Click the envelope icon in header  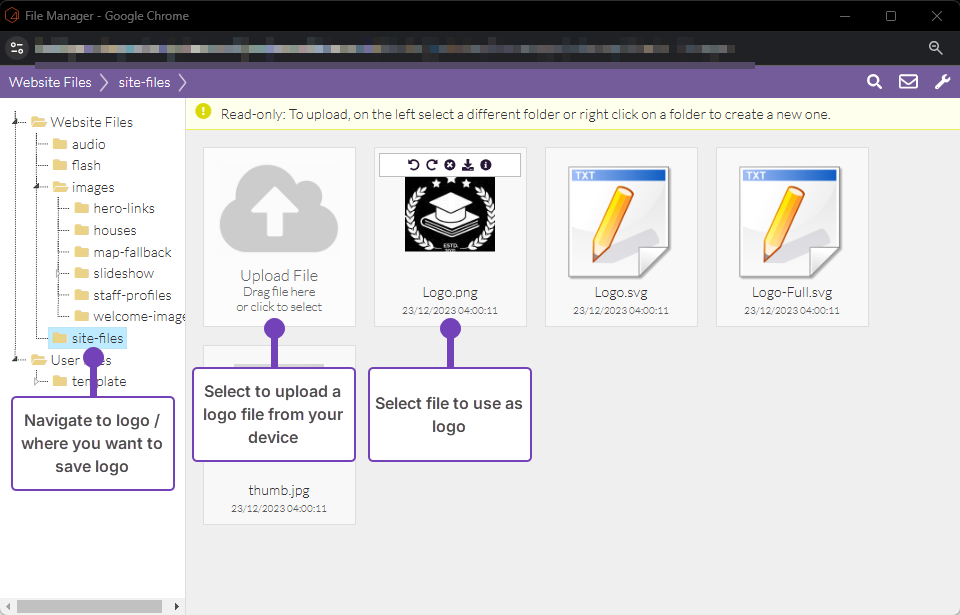point(908,82)
